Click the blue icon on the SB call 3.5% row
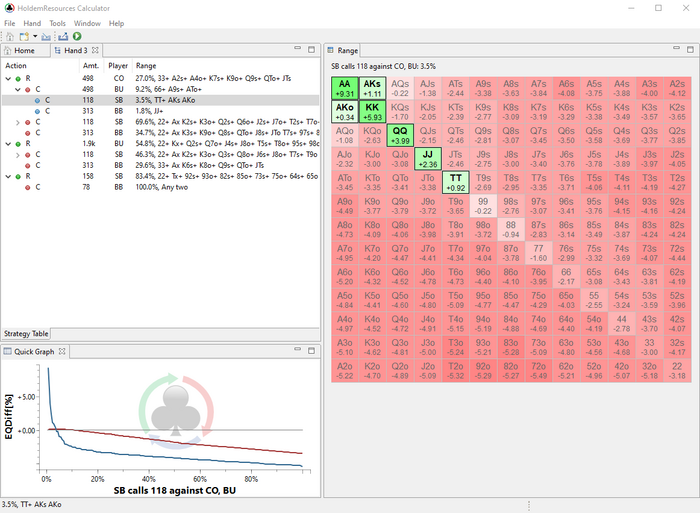Viewport: 700px width, 513px height. (37, 100)
